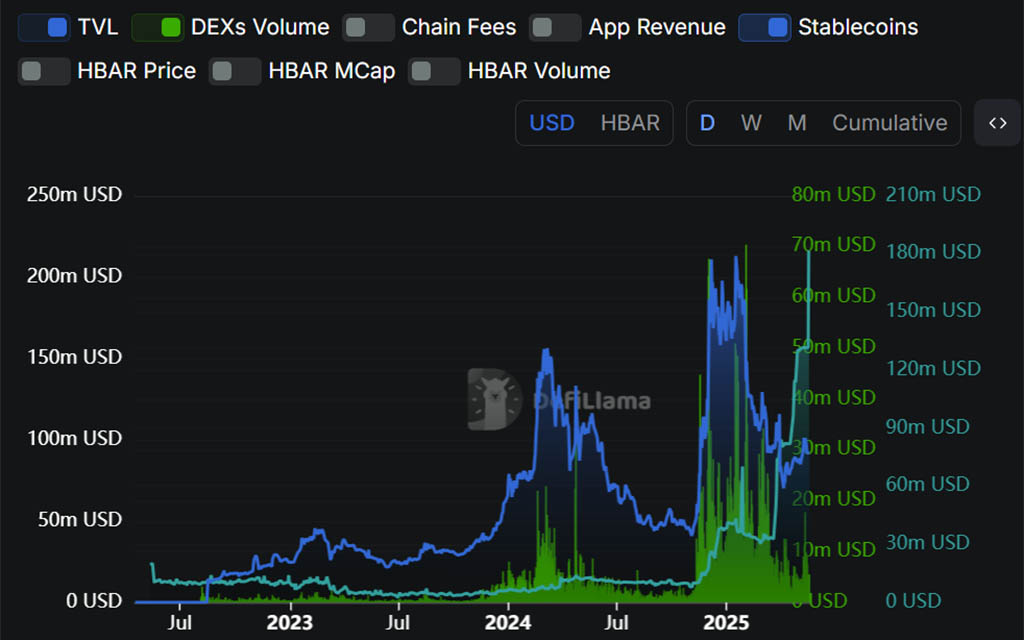The width and height of the screenshot is (1024, 640).
Task: Show the HBAR MCap series
Action: coord(235,71)
